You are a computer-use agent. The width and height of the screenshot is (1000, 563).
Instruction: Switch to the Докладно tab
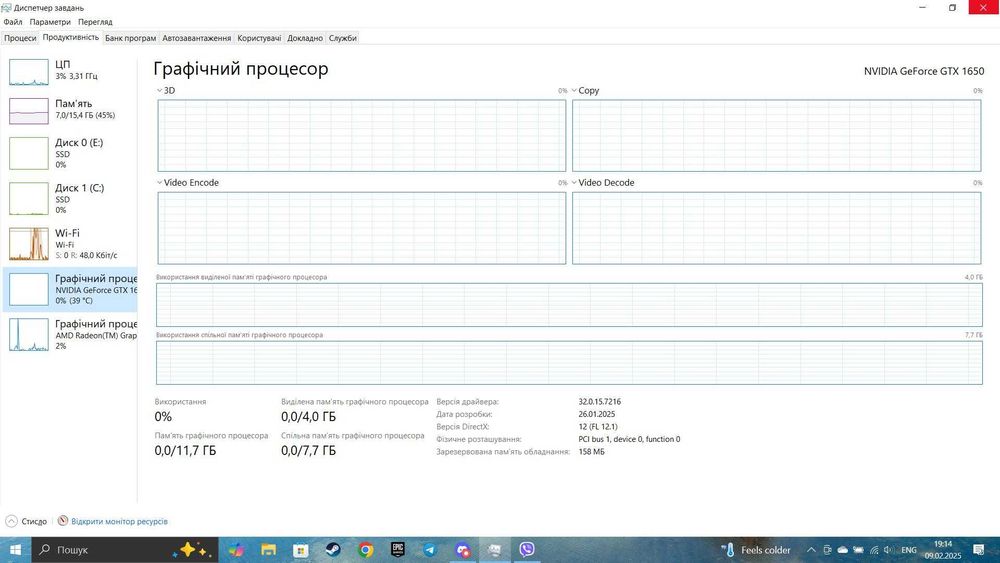305,38
